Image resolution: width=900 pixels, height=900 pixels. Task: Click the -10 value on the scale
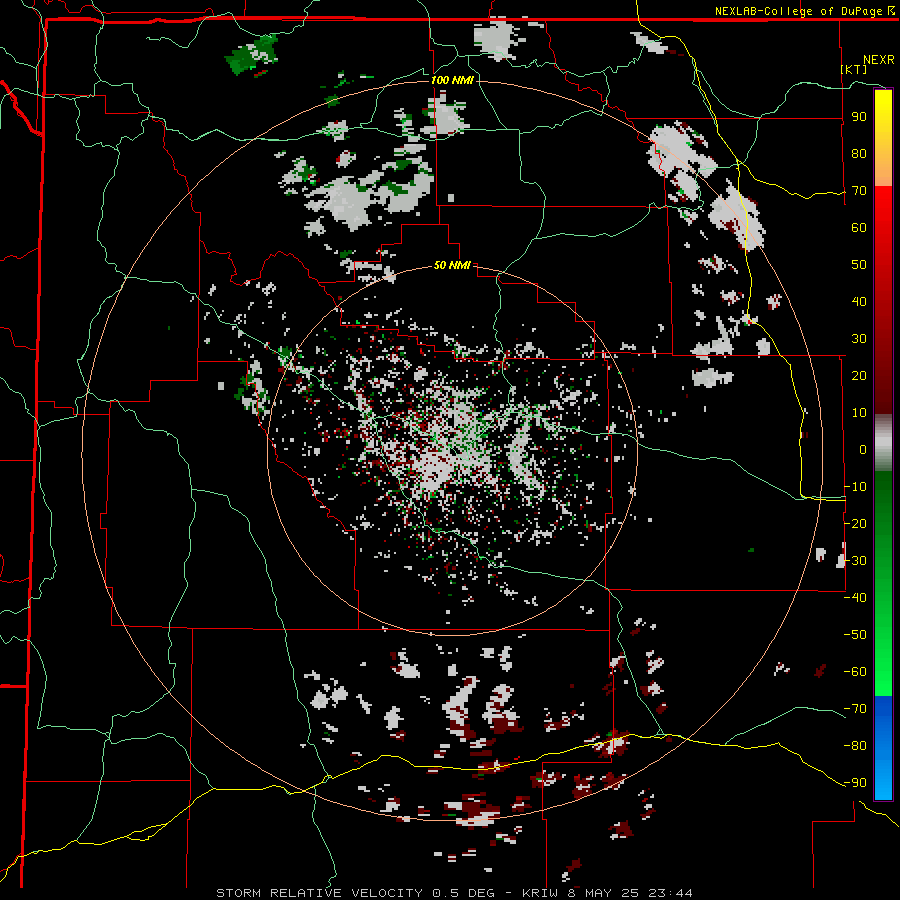click(x=855, y=487)
